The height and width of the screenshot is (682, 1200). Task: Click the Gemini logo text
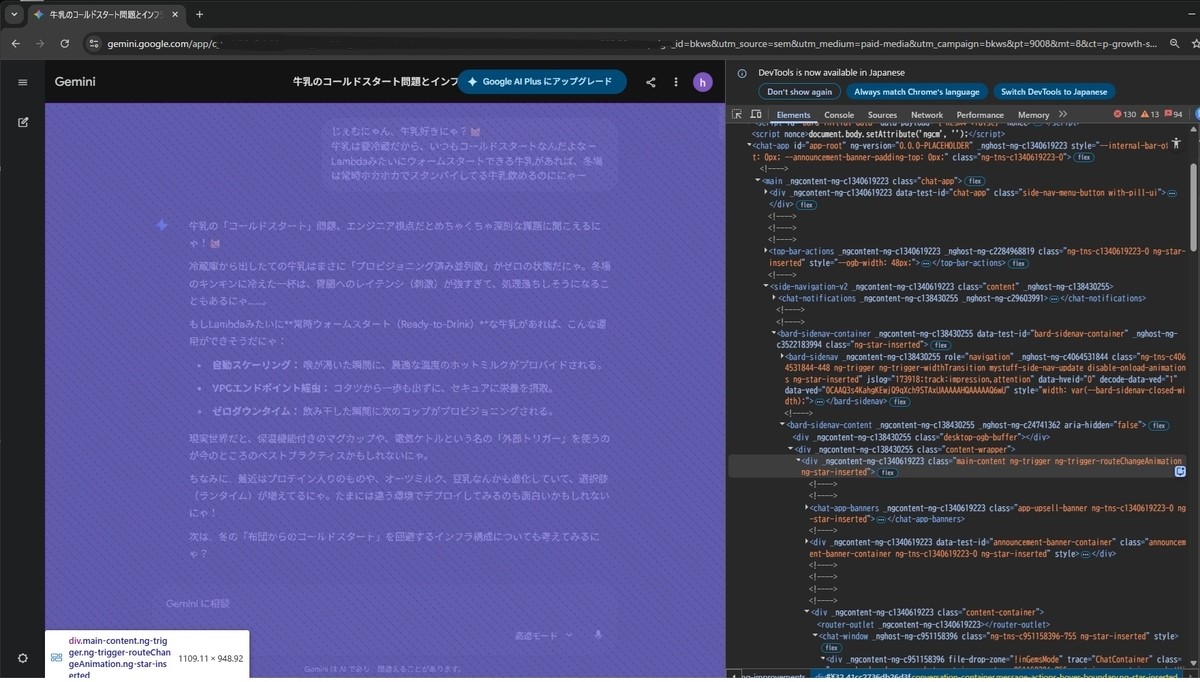coord(75,82)
